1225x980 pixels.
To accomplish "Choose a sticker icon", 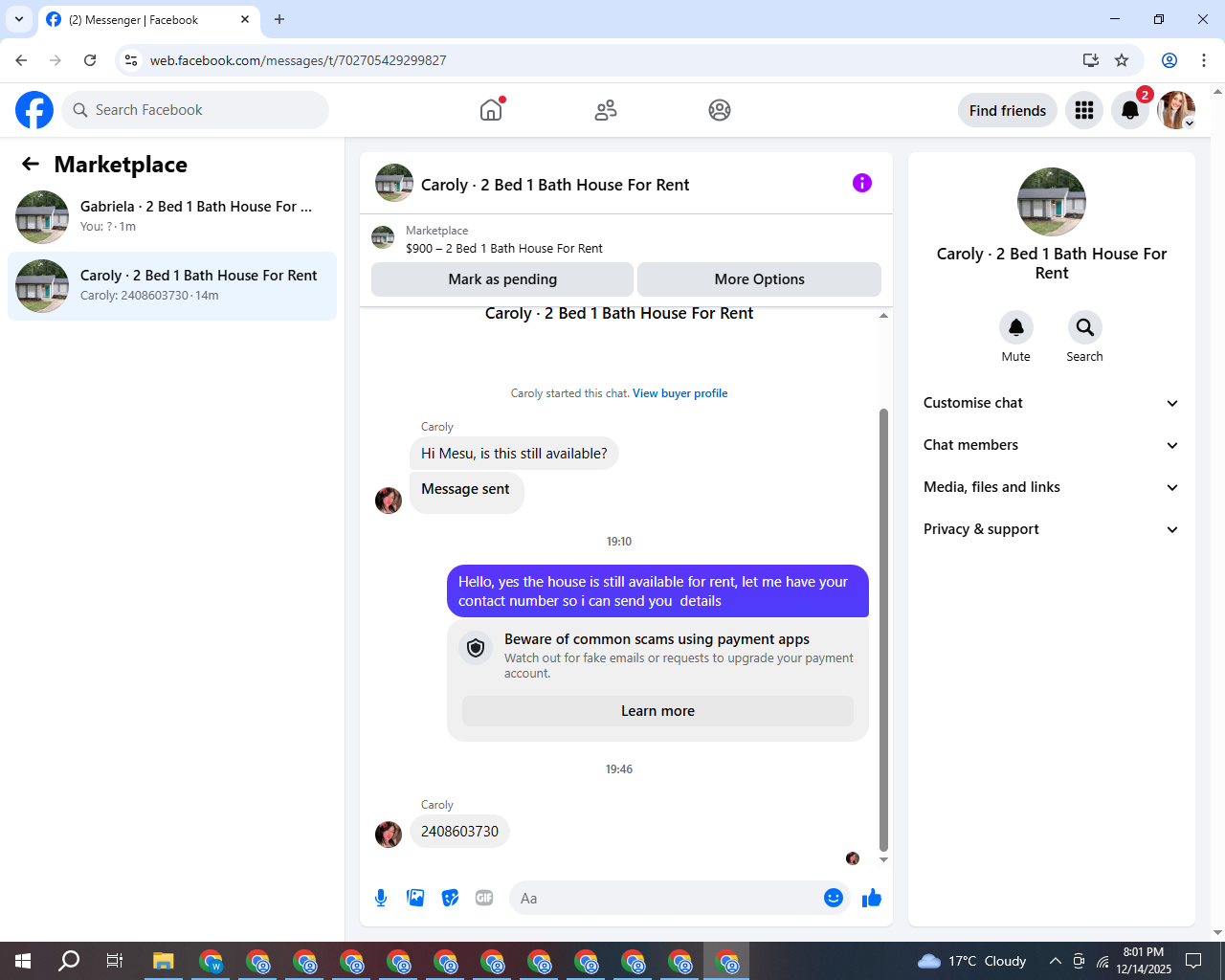I will point(450,898).
